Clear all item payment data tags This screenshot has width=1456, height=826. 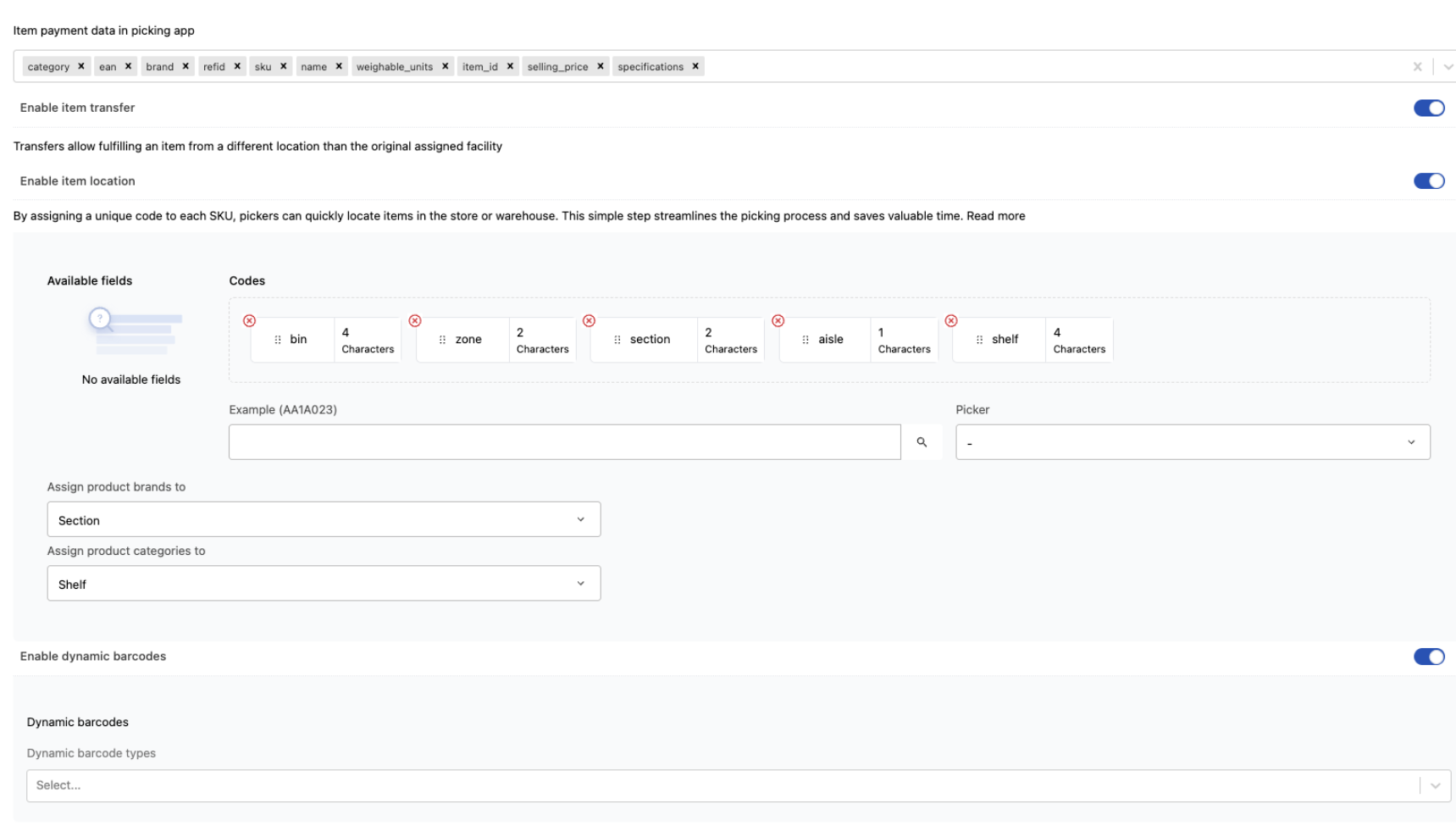pos(1417,67)
